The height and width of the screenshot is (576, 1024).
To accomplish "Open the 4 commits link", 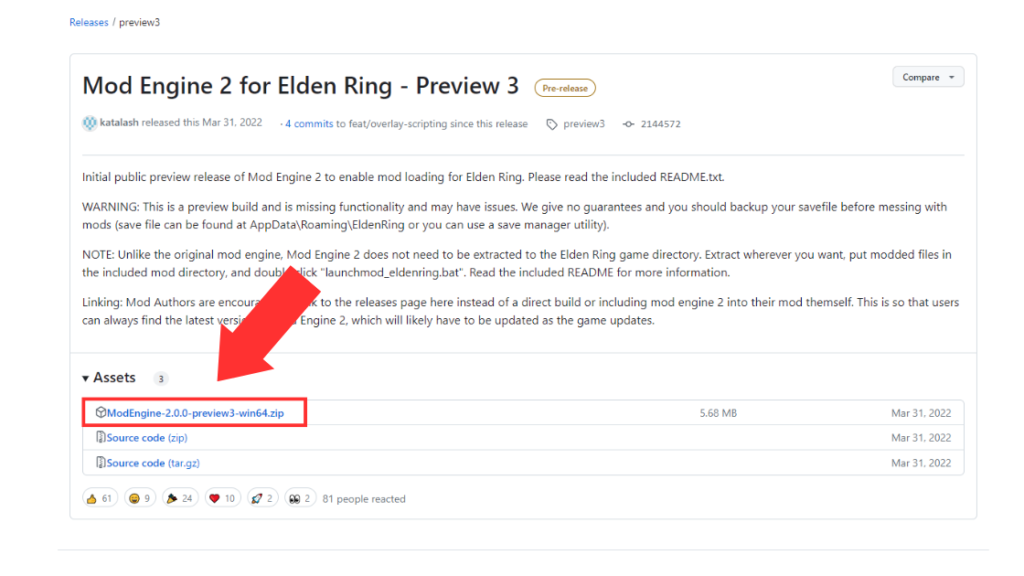I will (x=309, y=123).
